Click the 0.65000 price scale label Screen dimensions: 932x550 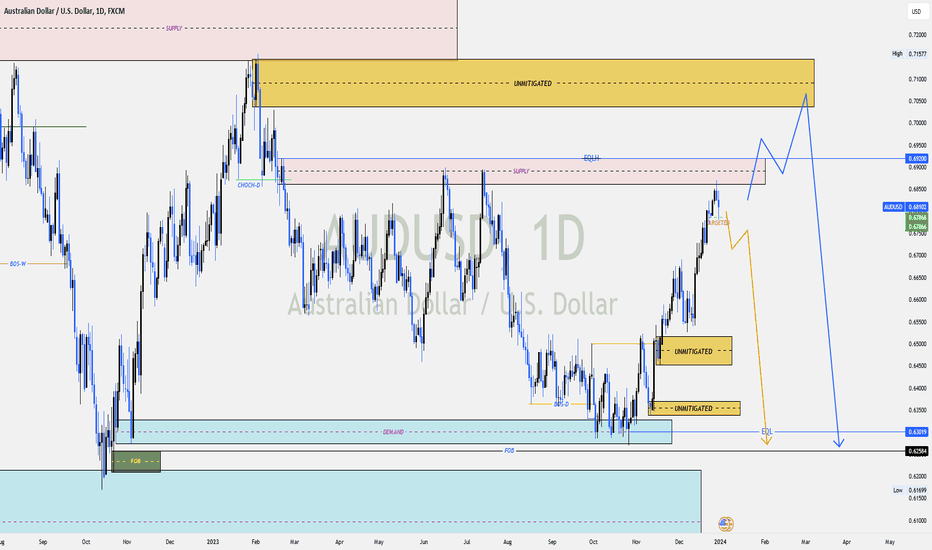917,344
